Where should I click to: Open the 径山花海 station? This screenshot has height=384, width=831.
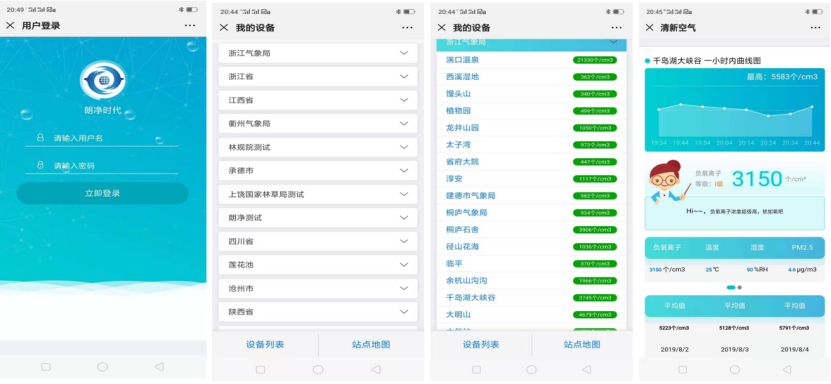531,246
